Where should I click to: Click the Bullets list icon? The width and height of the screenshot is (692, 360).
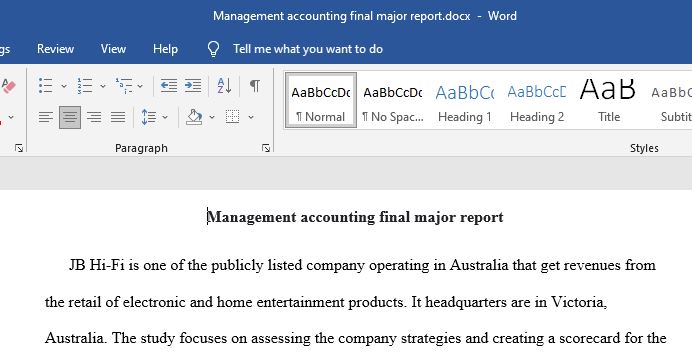pyautogui.click(x=45, y=86)
